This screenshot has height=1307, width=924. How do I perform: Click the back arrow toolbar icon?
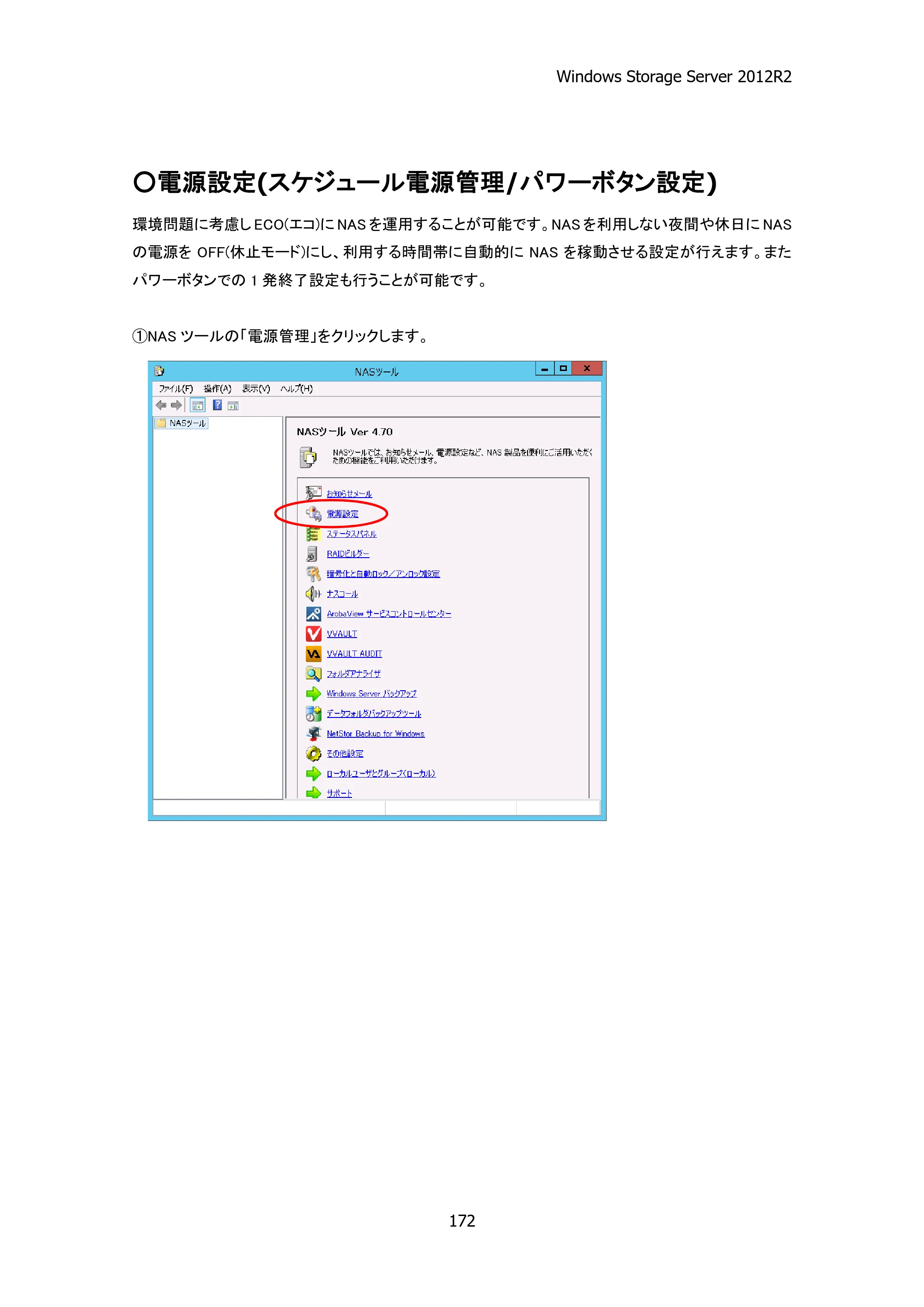coord(161,405)
